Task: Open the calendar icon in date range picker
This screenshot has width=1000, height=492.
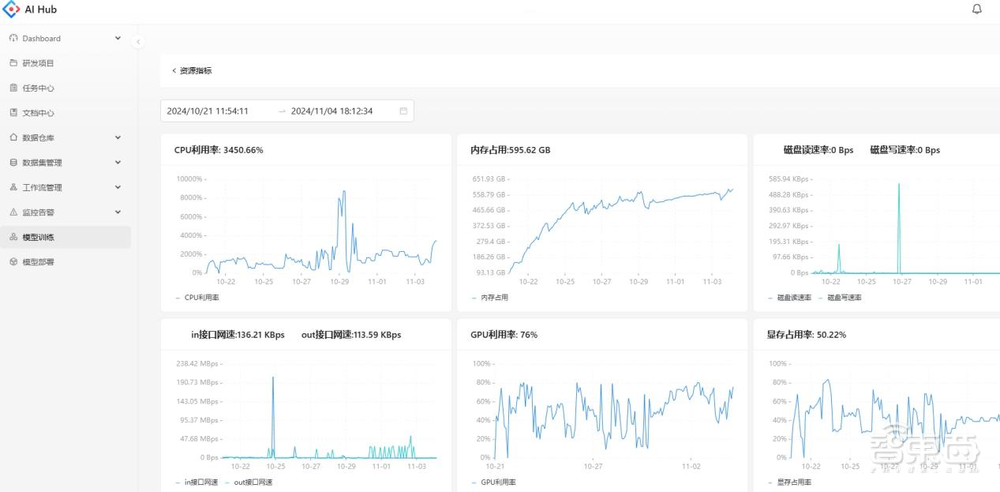Action: (403, 111)
